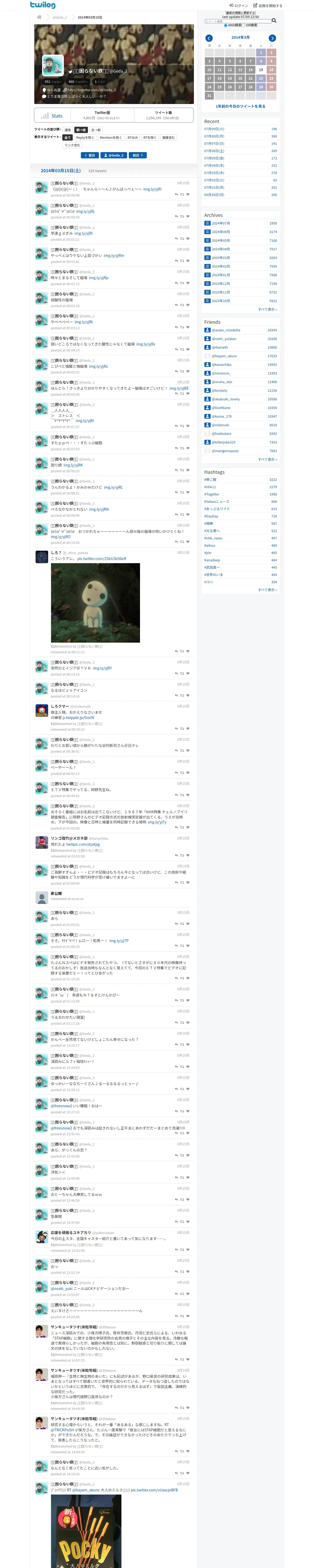The image size is (314, 1568).
Task: Show all Hashtags with すべて表示
Action: point(267,590)
